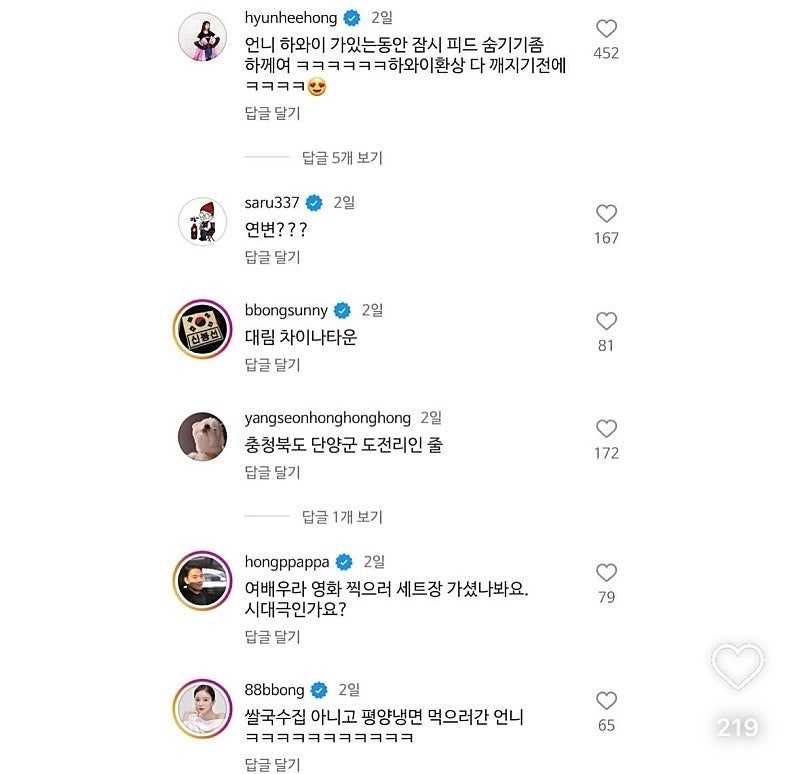Viewport: 800px width, 774px height.
Task: Open the bbongsunny username link
Action: tap(286, 310)
